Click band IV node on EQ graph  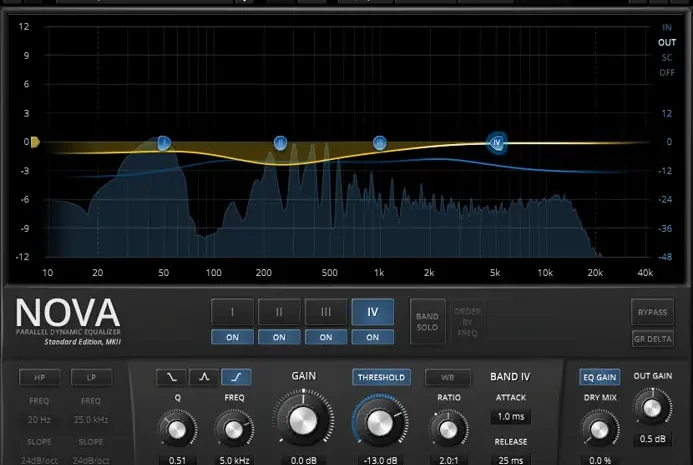(497, 143)
